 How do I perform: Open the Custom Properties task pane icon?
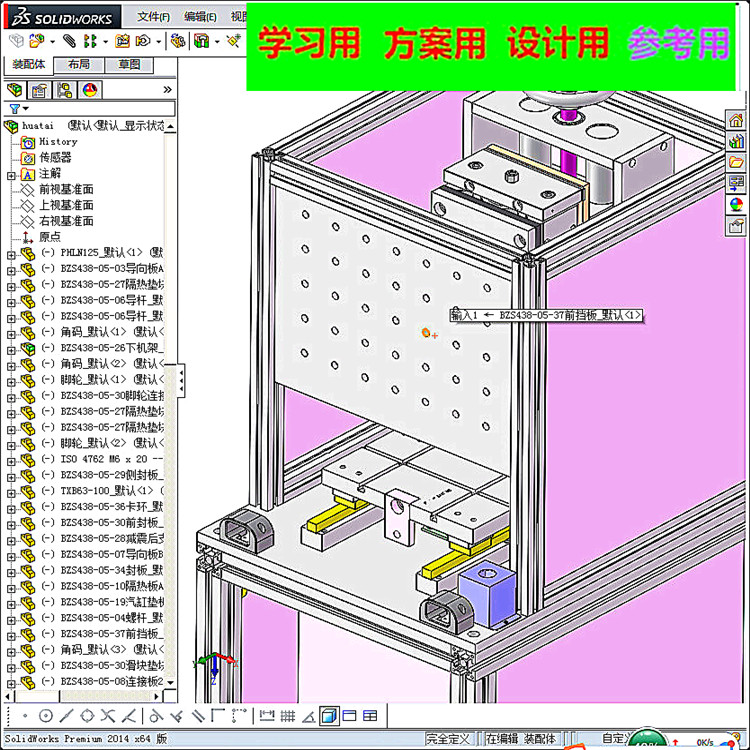[736, 225]
